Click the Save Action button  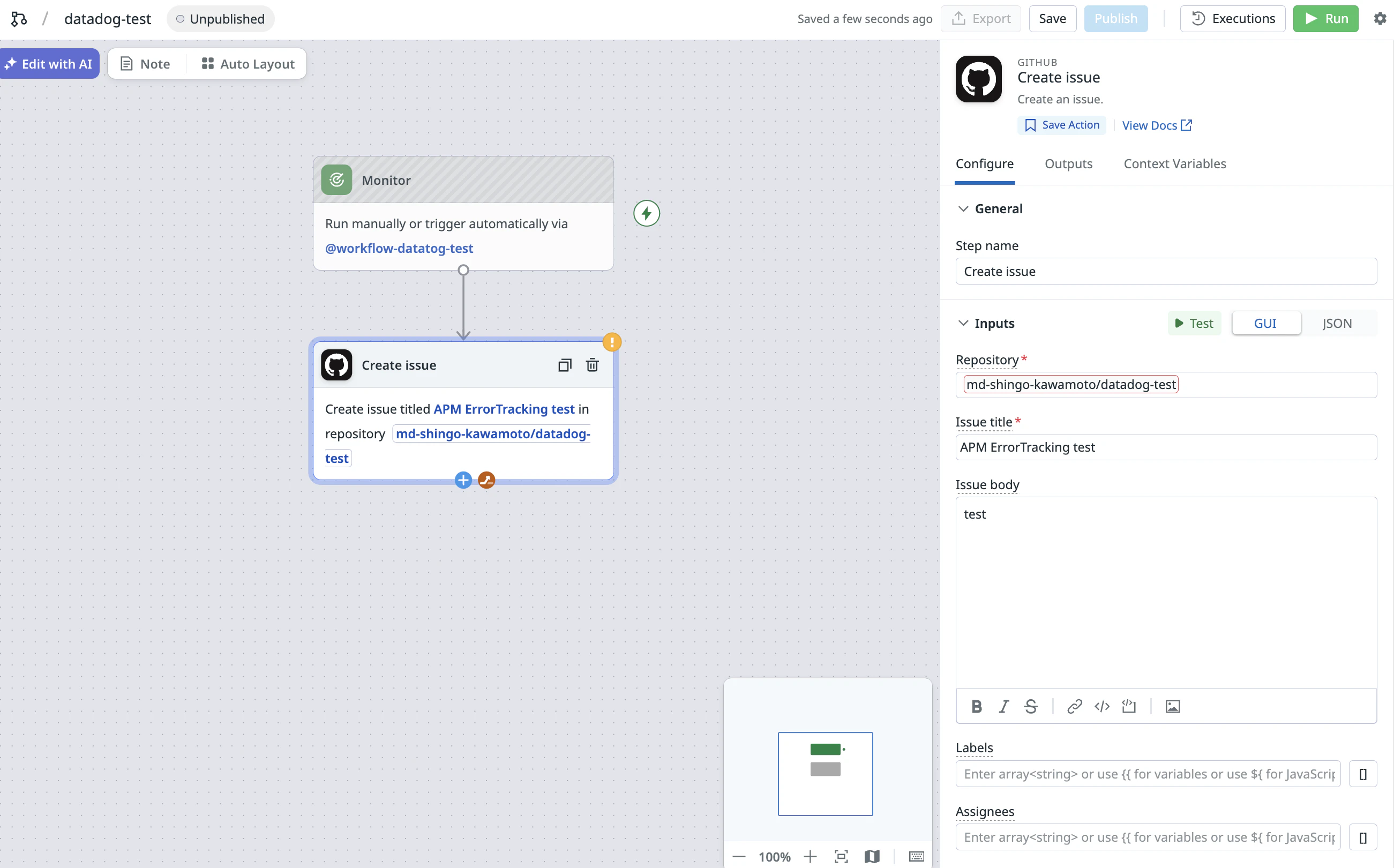1062,125
